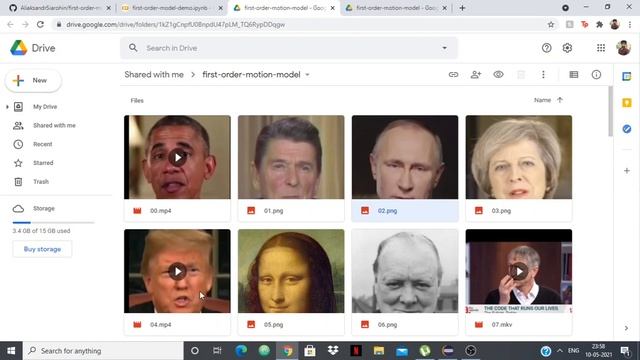Open Google Keep side panel icon
The height and width of the screenshot is (360, 640).
click(627, 102)
